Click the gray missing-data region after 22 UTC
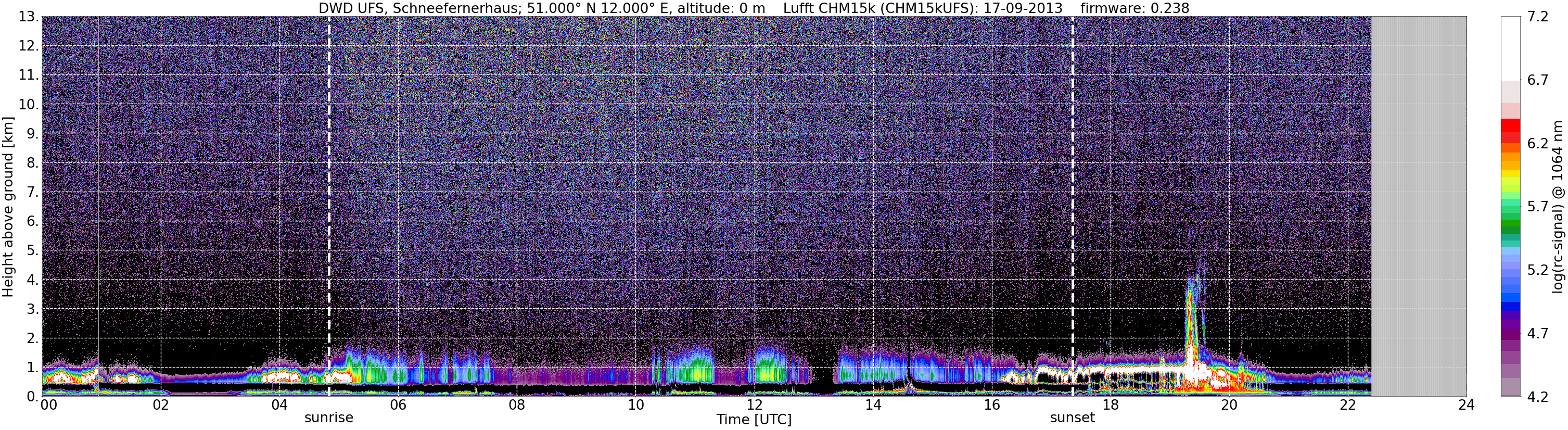The image size is (1568, 430). pos(1418,207)
